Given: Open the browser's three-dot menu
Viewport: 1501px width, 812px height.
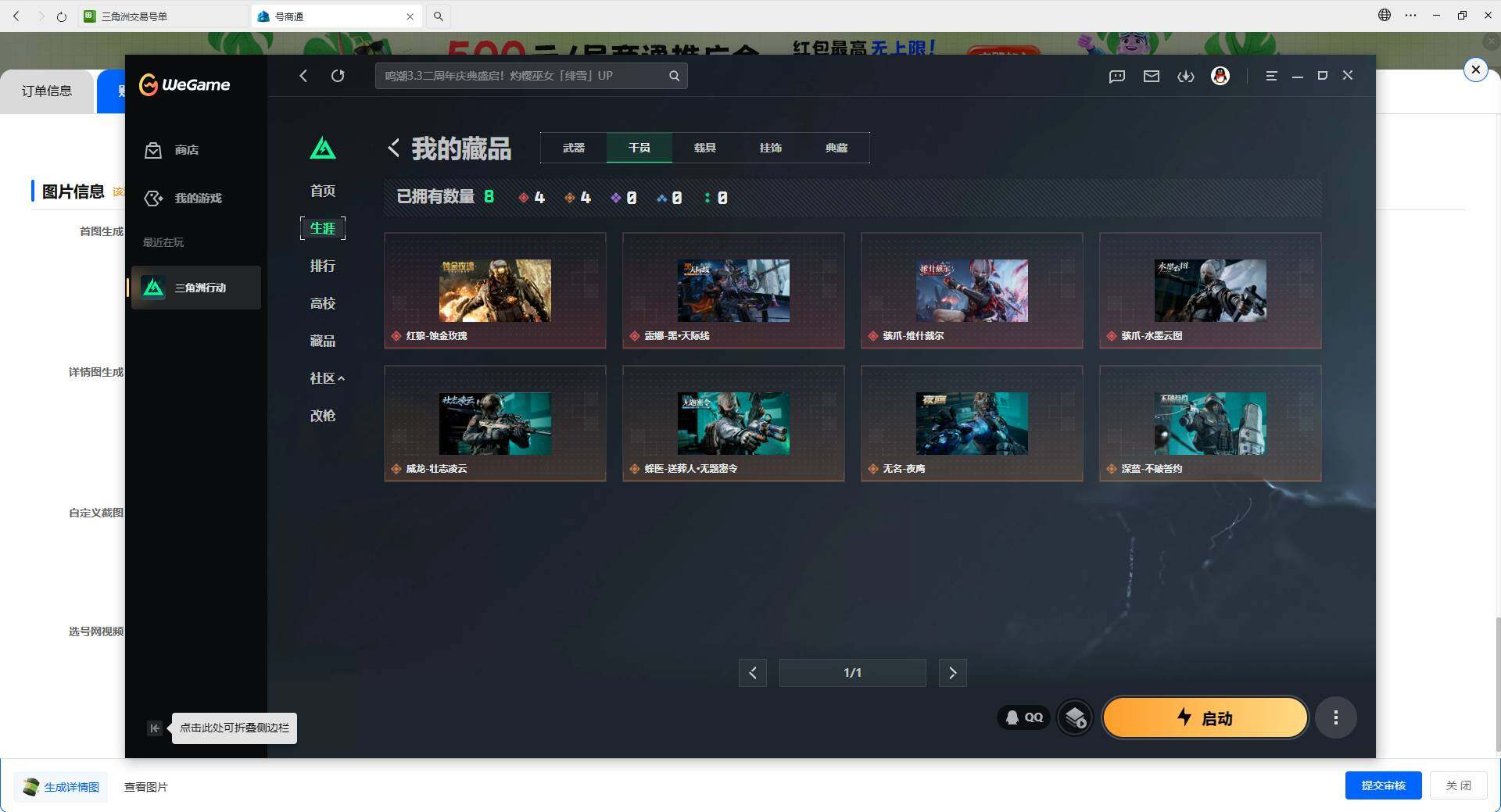Looking at the screenshot, I should coord(1410,15).
